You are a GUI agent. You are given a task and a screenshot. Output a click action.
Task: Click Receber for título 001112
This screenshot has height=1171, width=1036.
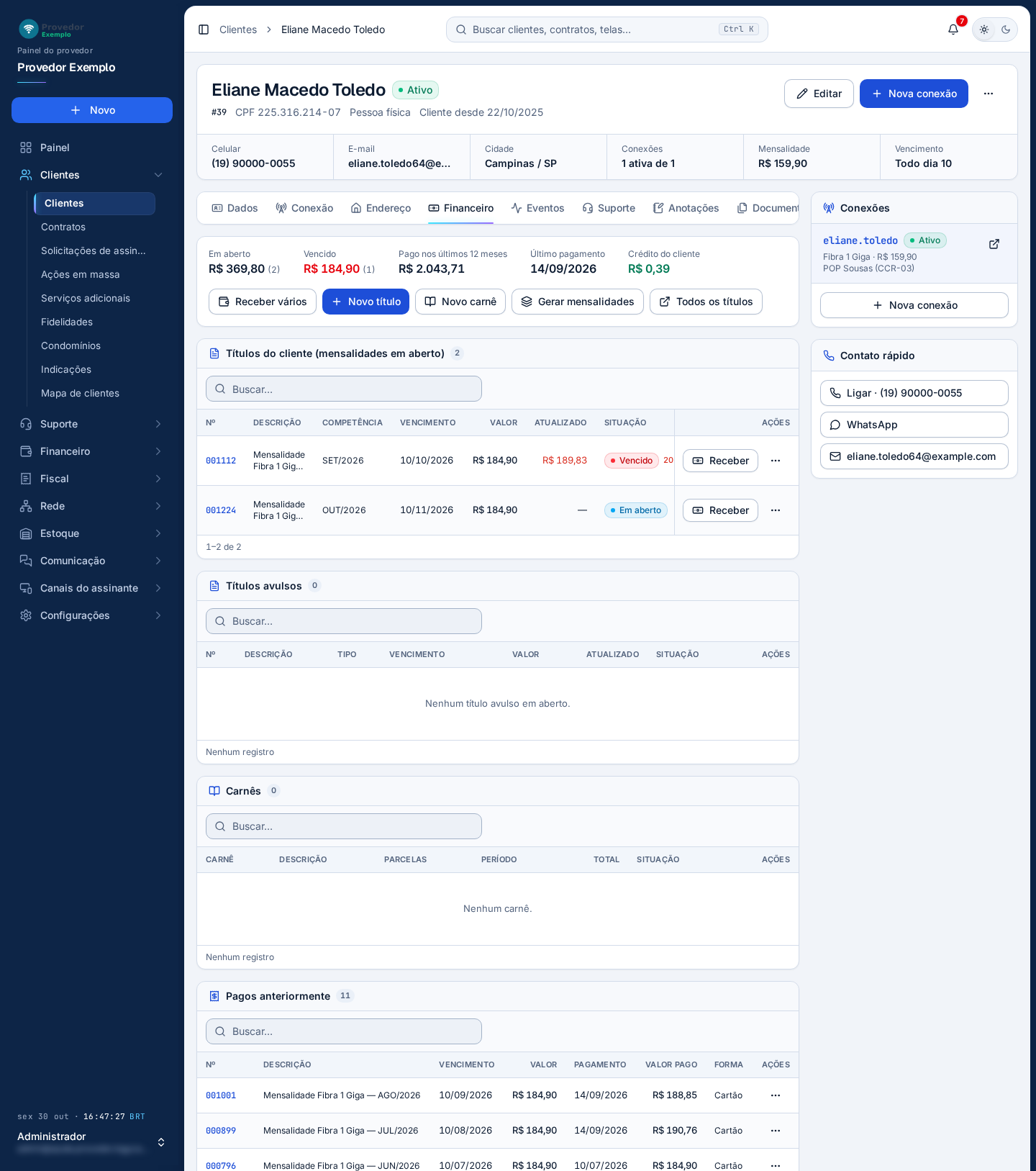[720, 461]
